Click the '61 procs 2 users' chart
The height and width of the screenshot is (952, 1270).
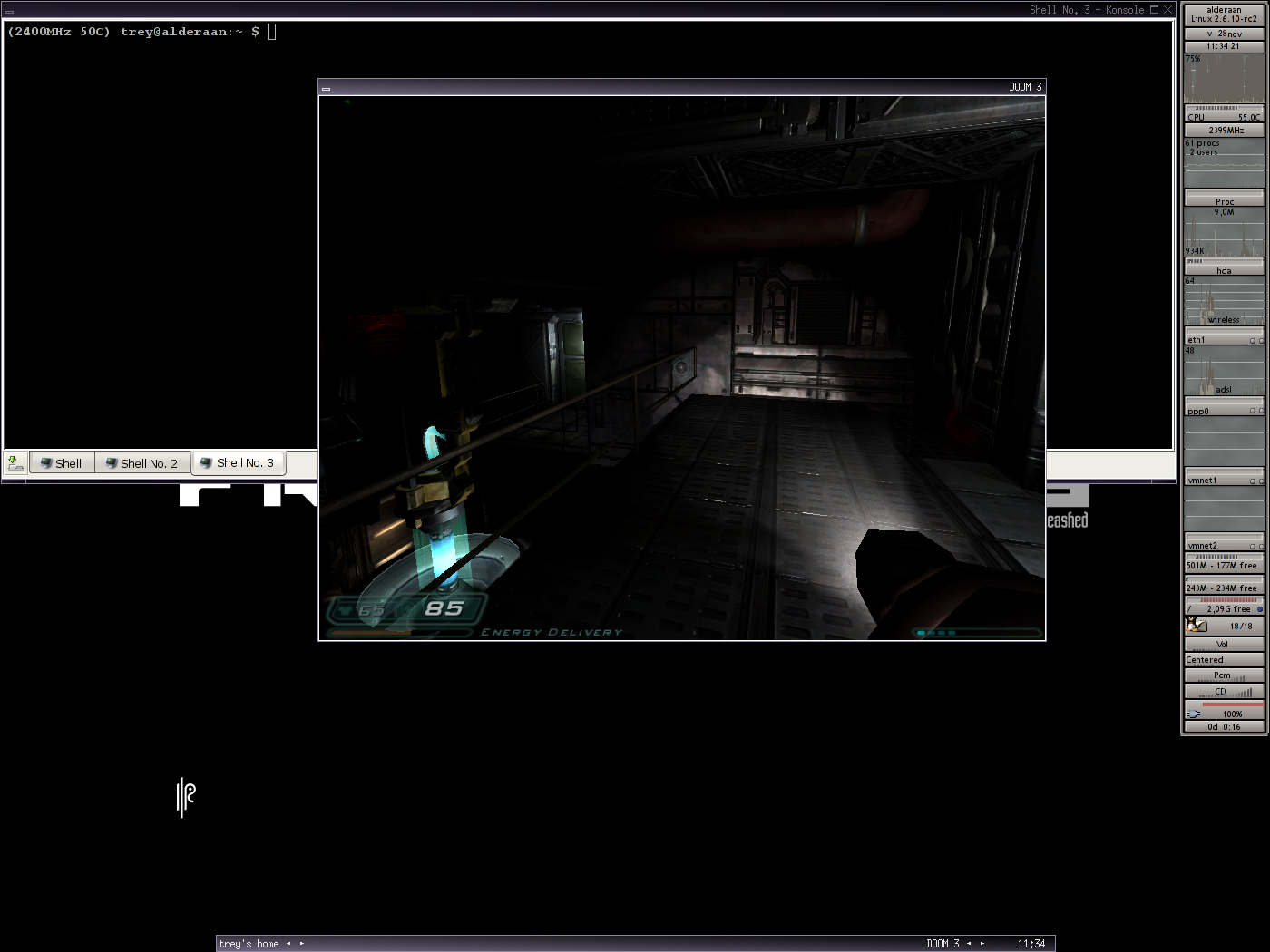[x=1224, y=163]
